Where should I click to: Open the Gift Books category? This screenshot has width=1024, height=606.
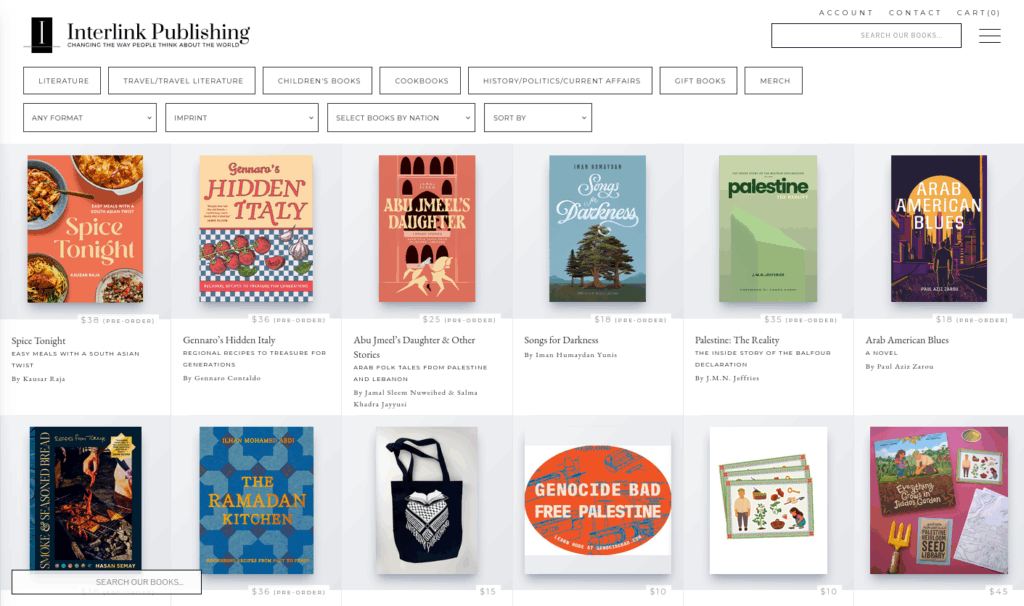699,81
